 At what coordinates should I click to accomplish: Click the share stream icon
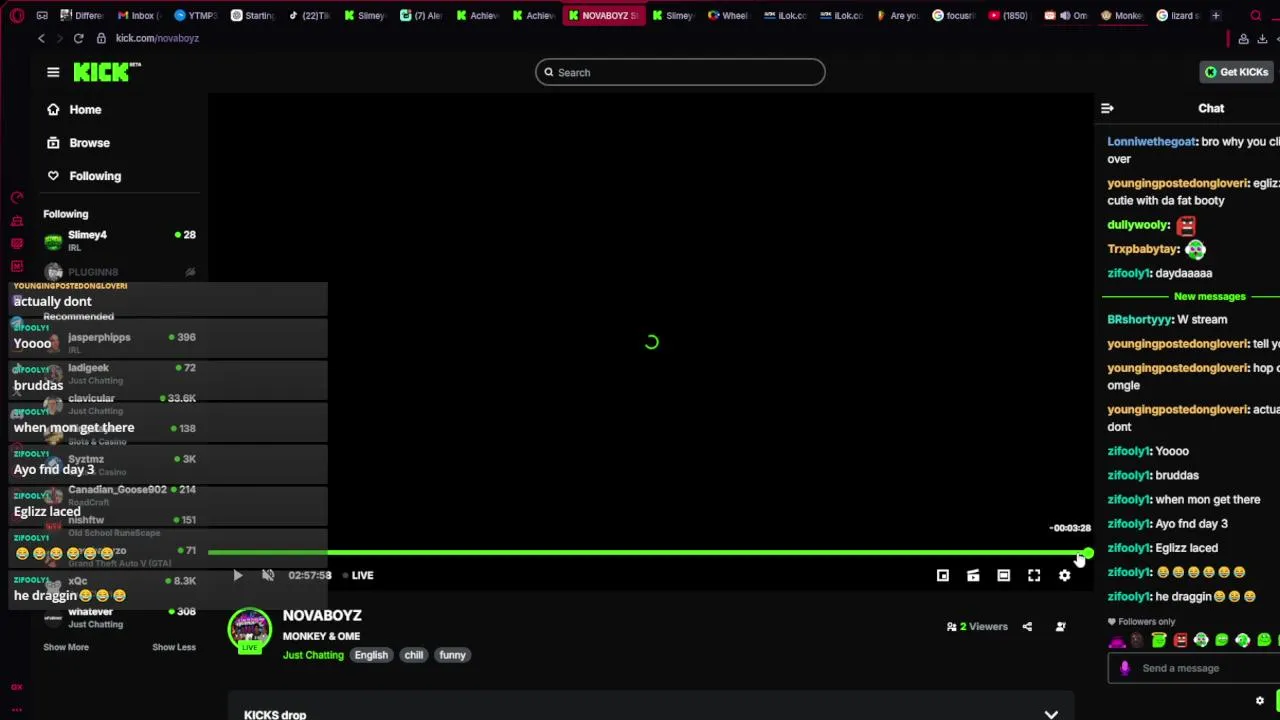pyautogui.click(x=1027, y=627)
